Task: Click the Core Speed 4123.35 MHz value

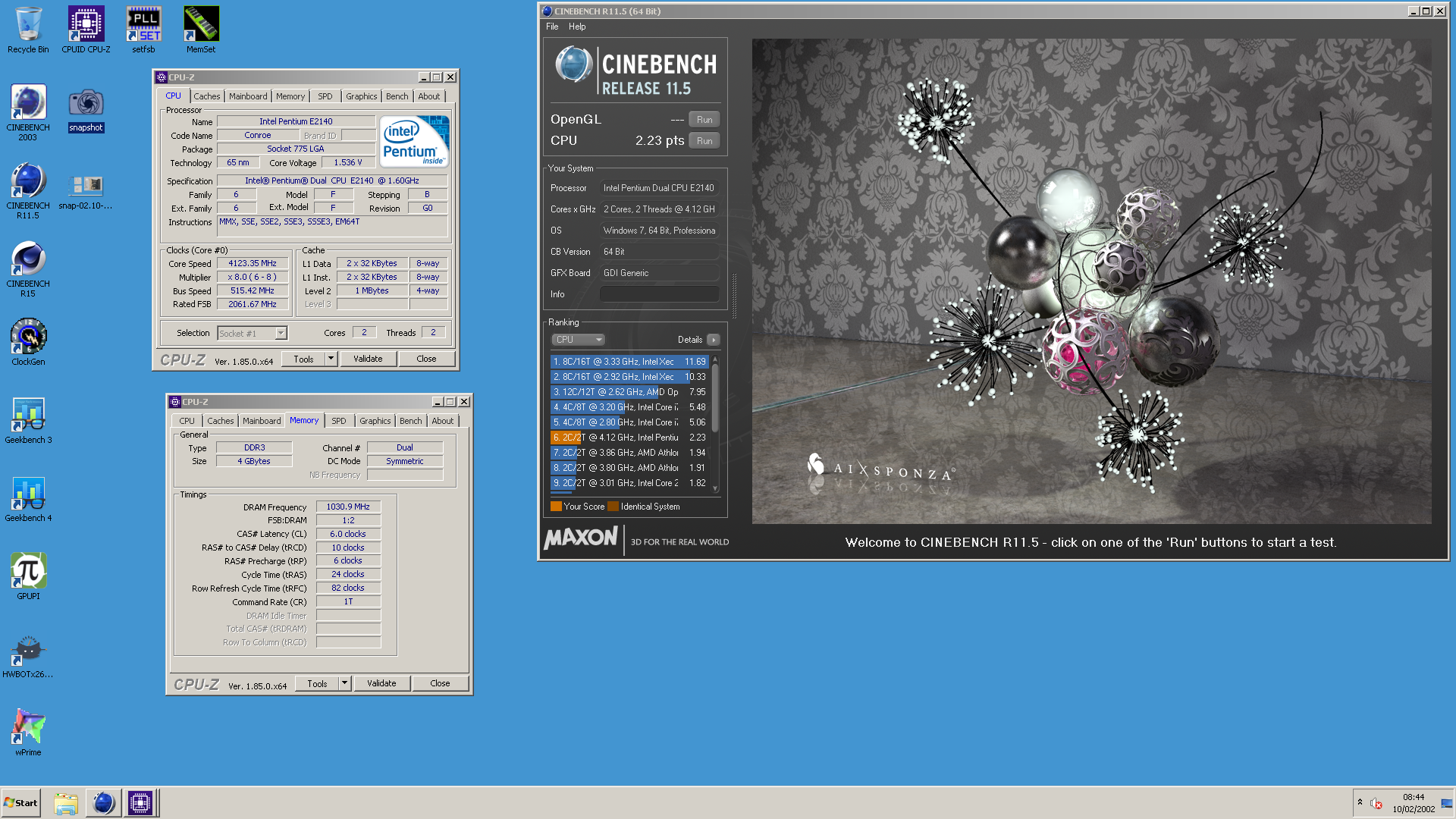Action: coord(253,263)
